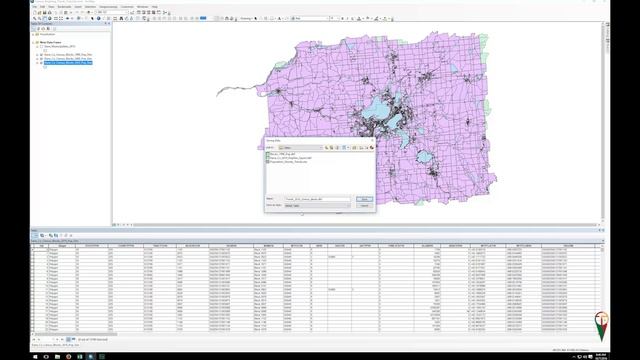Open the Drawing menu dropdown

246,18
